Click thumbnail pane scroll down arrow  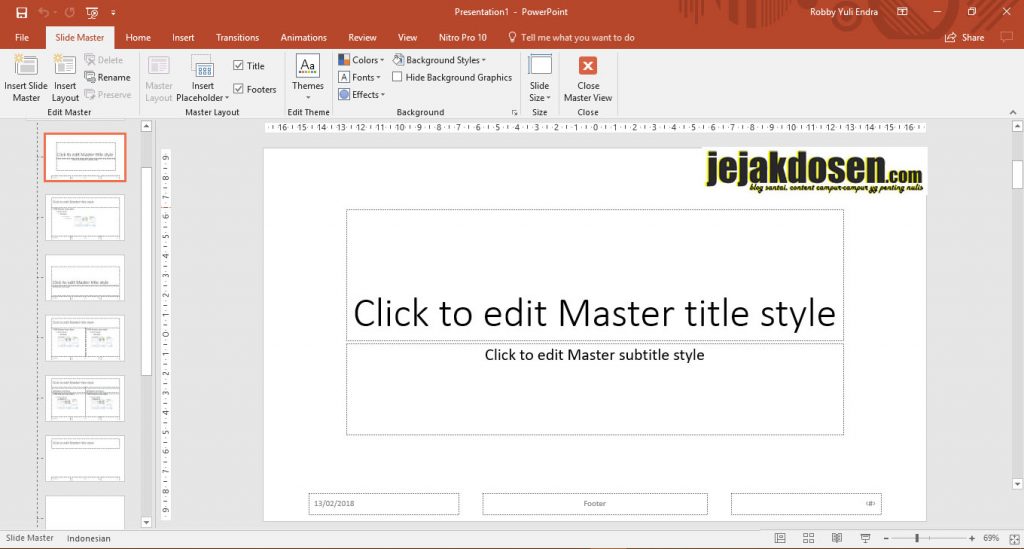tap(146, 522)
